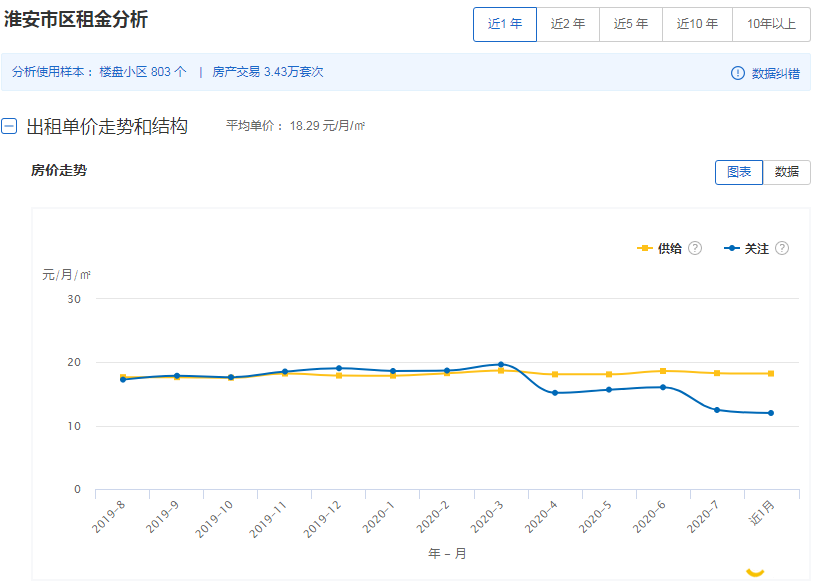
Task: Click the yellow 供给 legend marker
Action: [x=645, y=248]
